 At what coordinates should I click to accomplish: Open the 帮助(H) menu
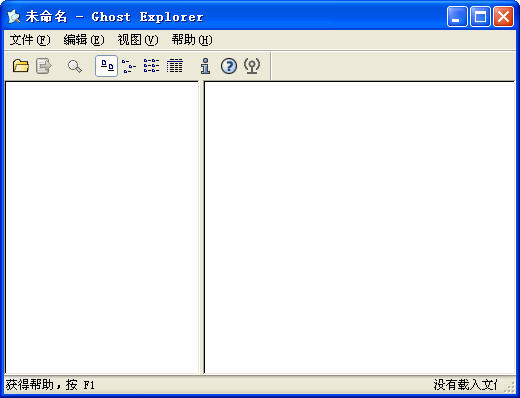(192, 40)
